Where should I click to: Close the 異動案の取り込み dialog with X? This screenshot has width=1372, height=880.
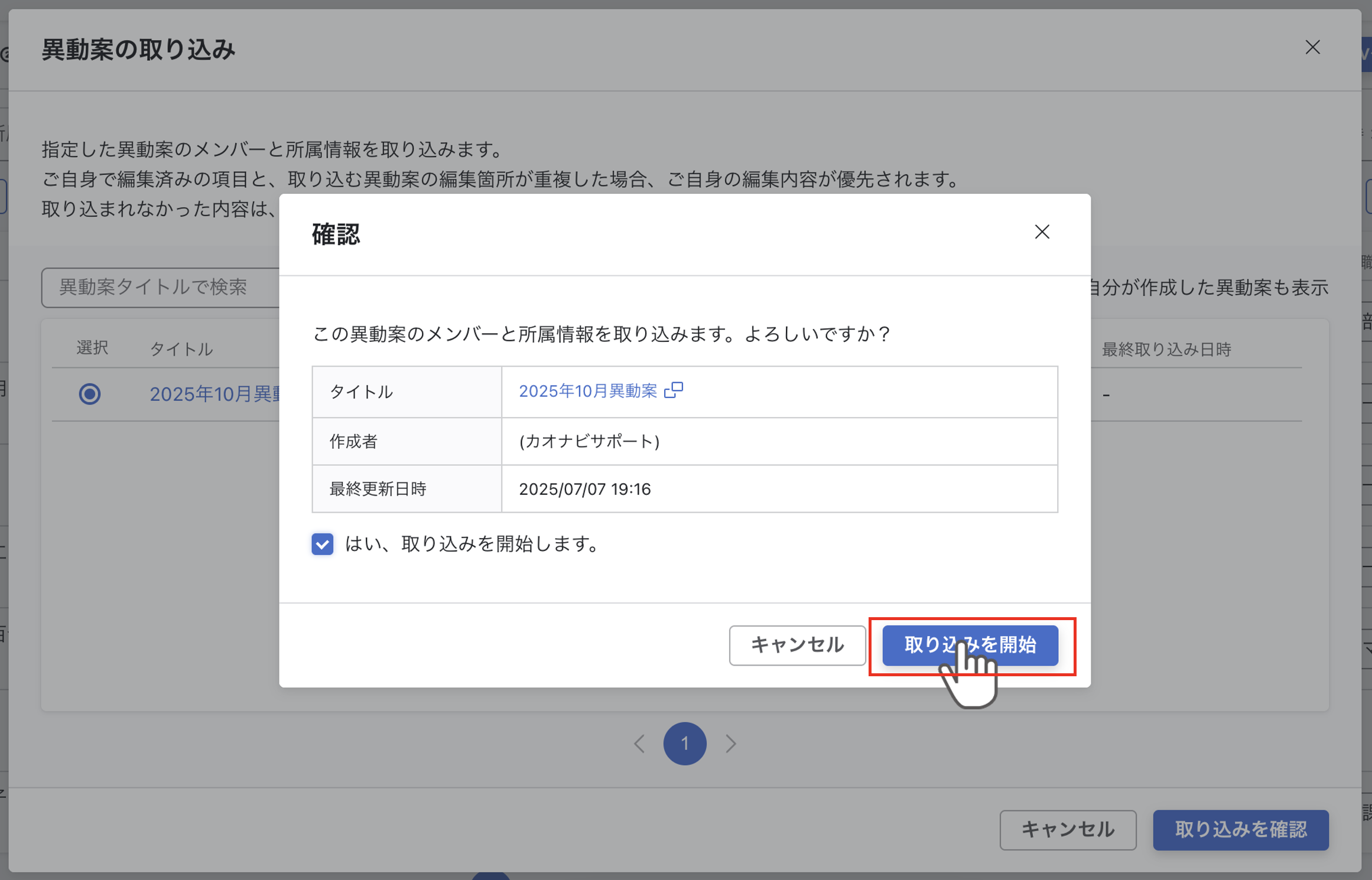click(x=1312, y=47)
